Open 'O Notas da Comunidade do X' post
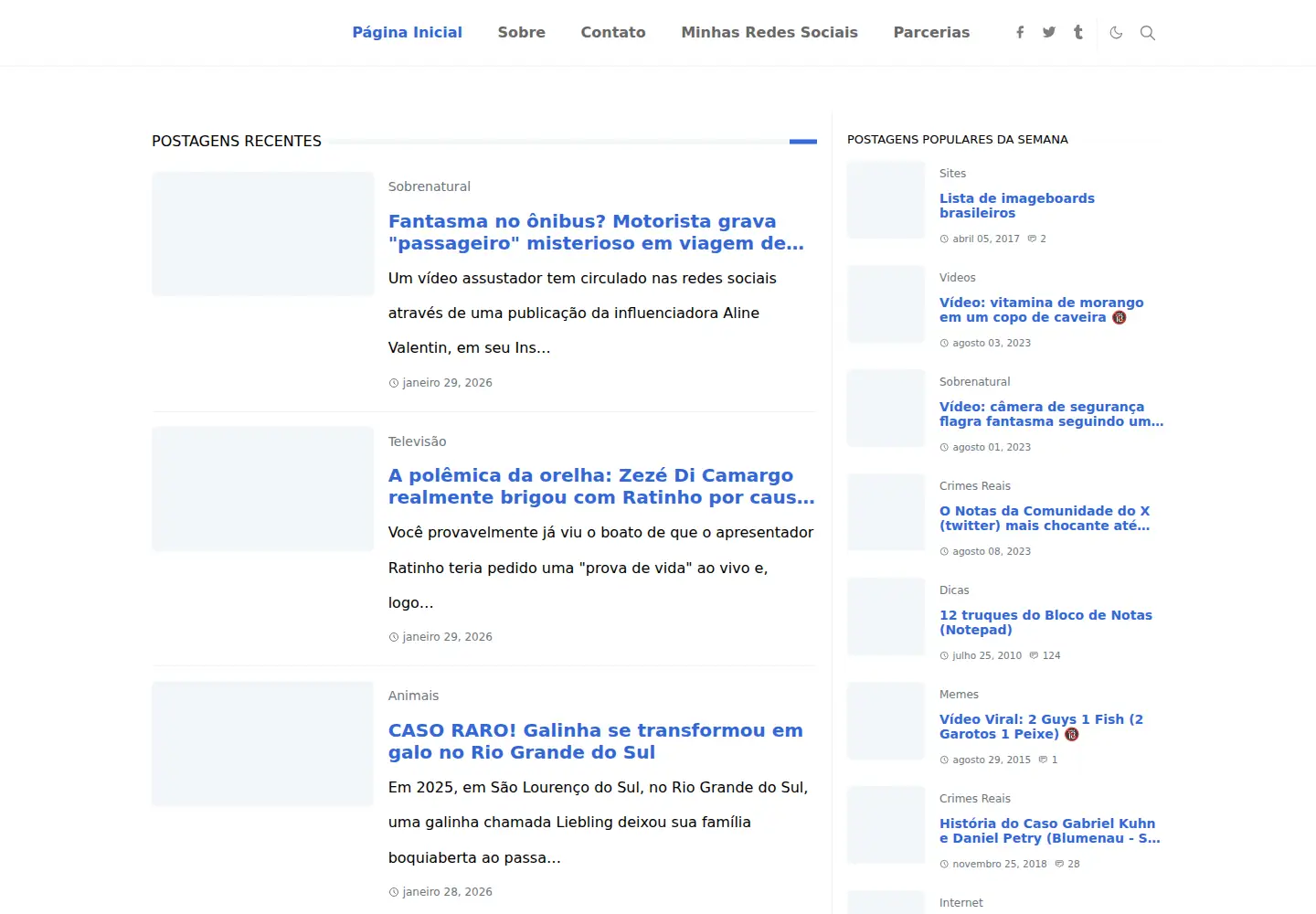The height and width of the screenshot is (914, 1316). coord(1045,518)
